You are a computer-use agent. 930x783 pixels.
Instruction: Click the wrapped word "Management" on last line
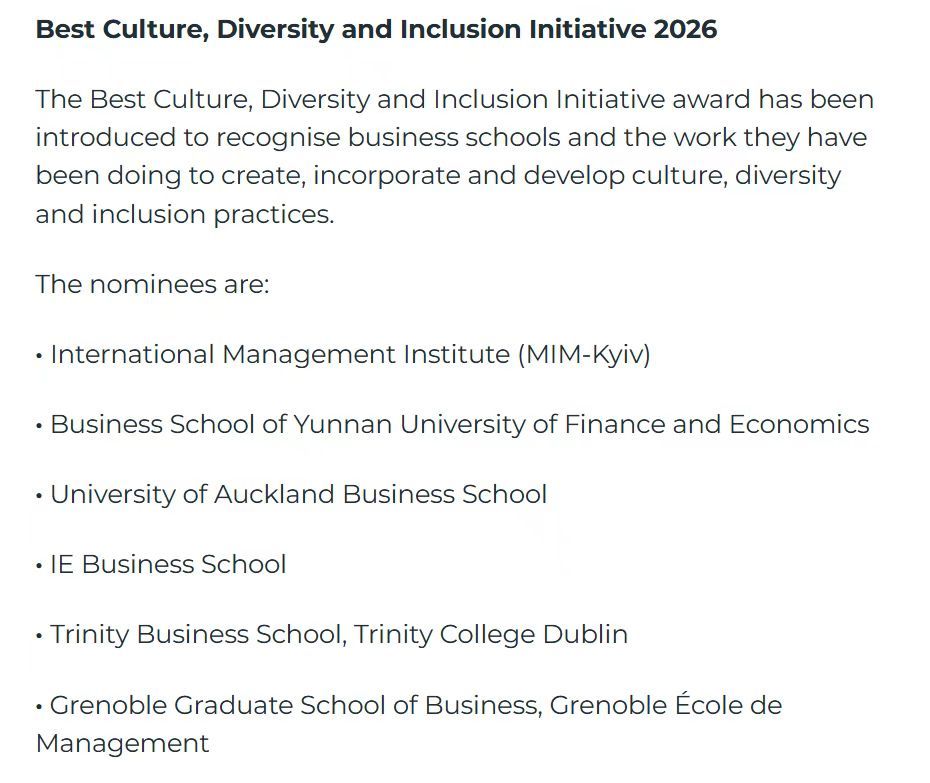[122, 744]
